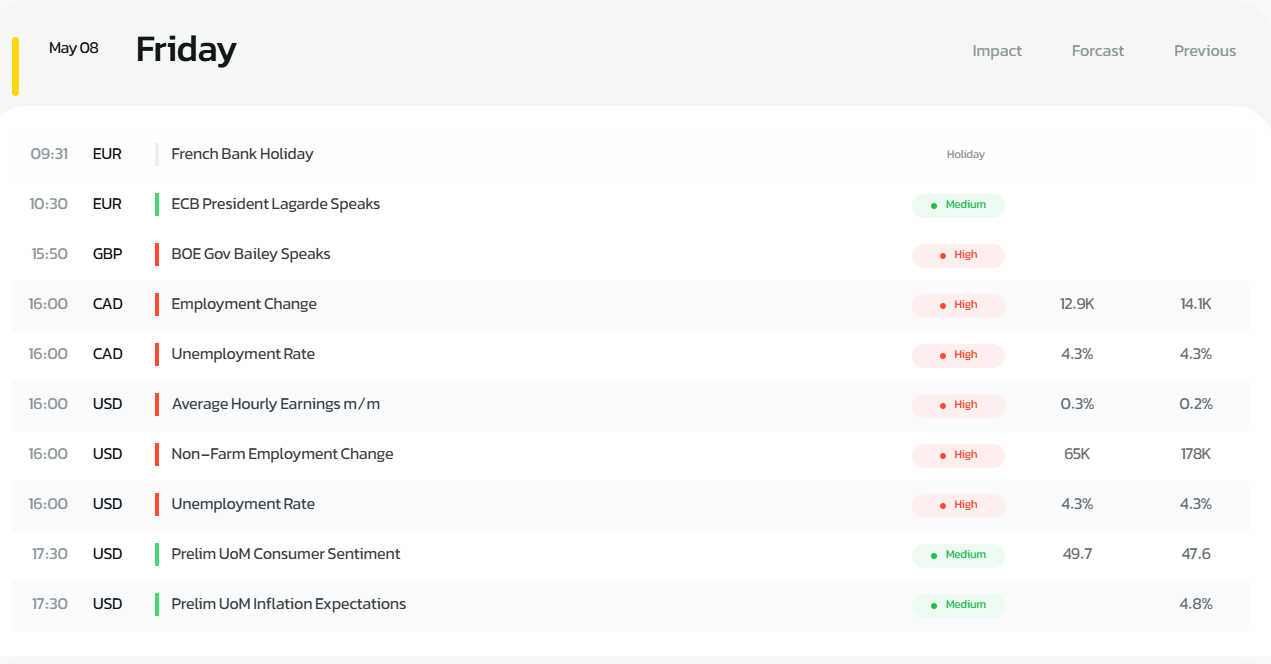
Task: Click the High badge on CAD Employment Change row
Action: point(958,305)
